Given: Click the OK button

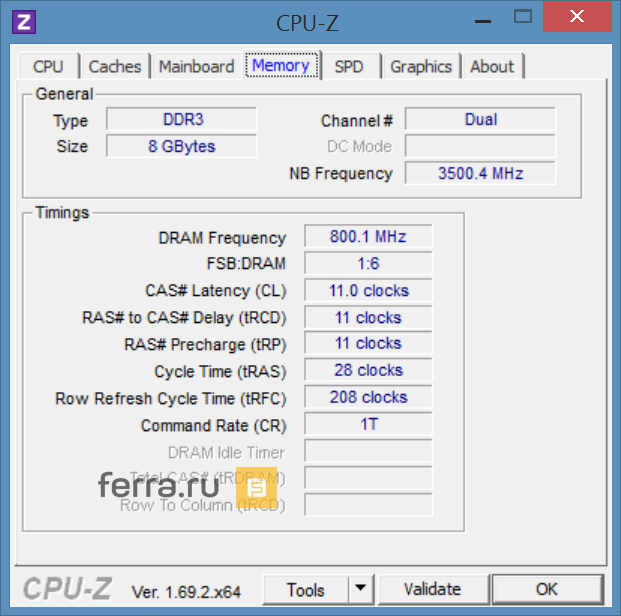Looking at the screenshot, I should click(x=546, y=589).
